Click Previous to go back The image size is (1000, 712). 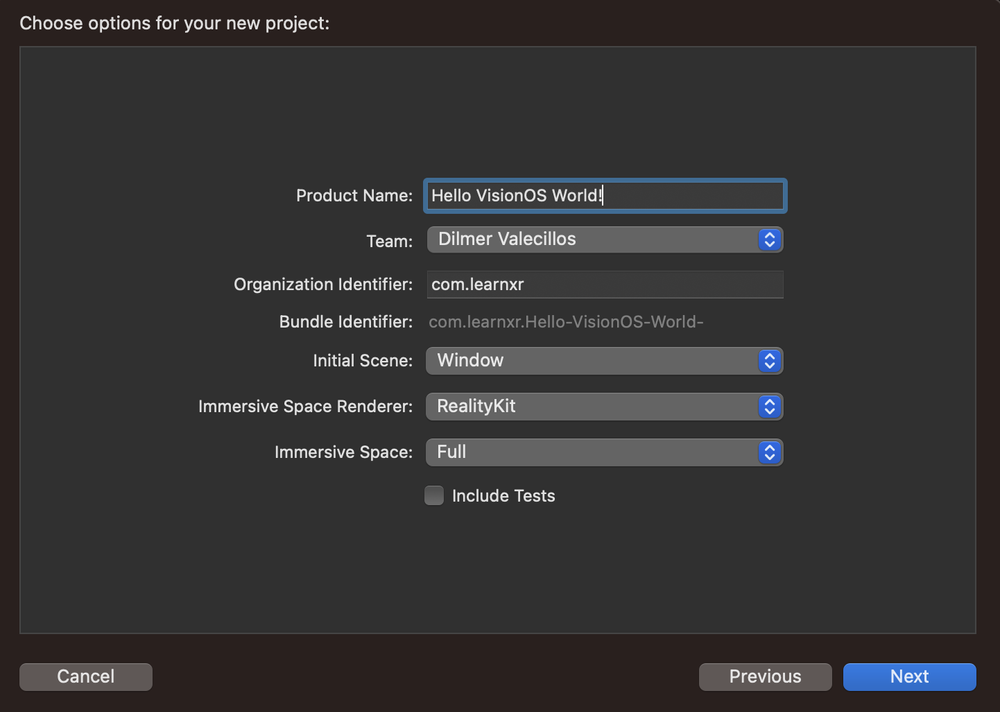765,676
